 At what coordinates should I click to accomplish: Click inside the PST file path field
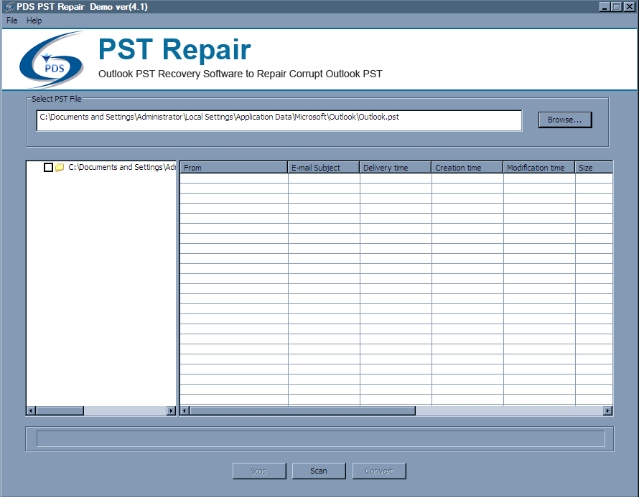[x=279, y=120]
